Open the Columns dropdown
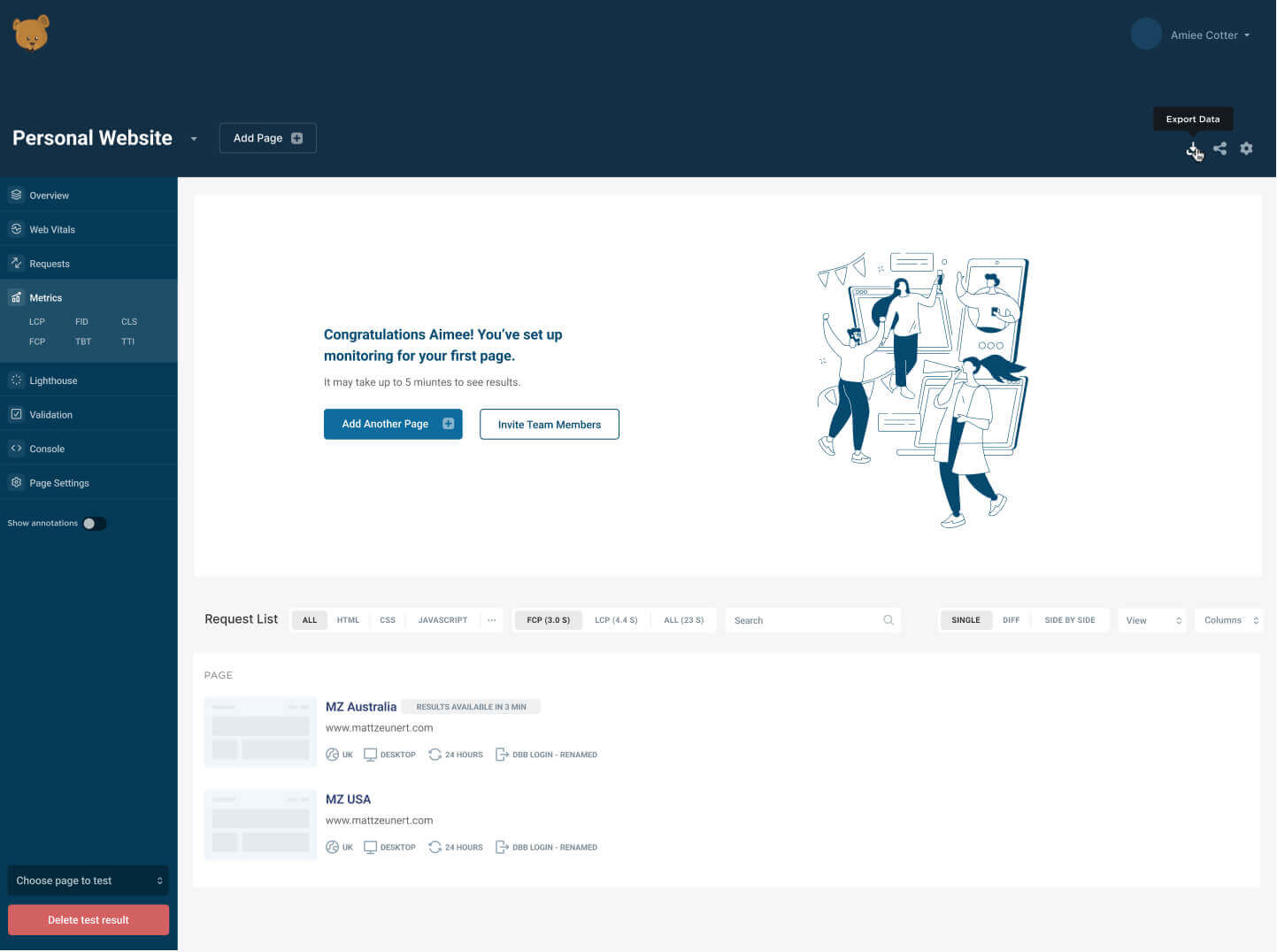Screen dimensions: 1277x952 [1229, 620]
